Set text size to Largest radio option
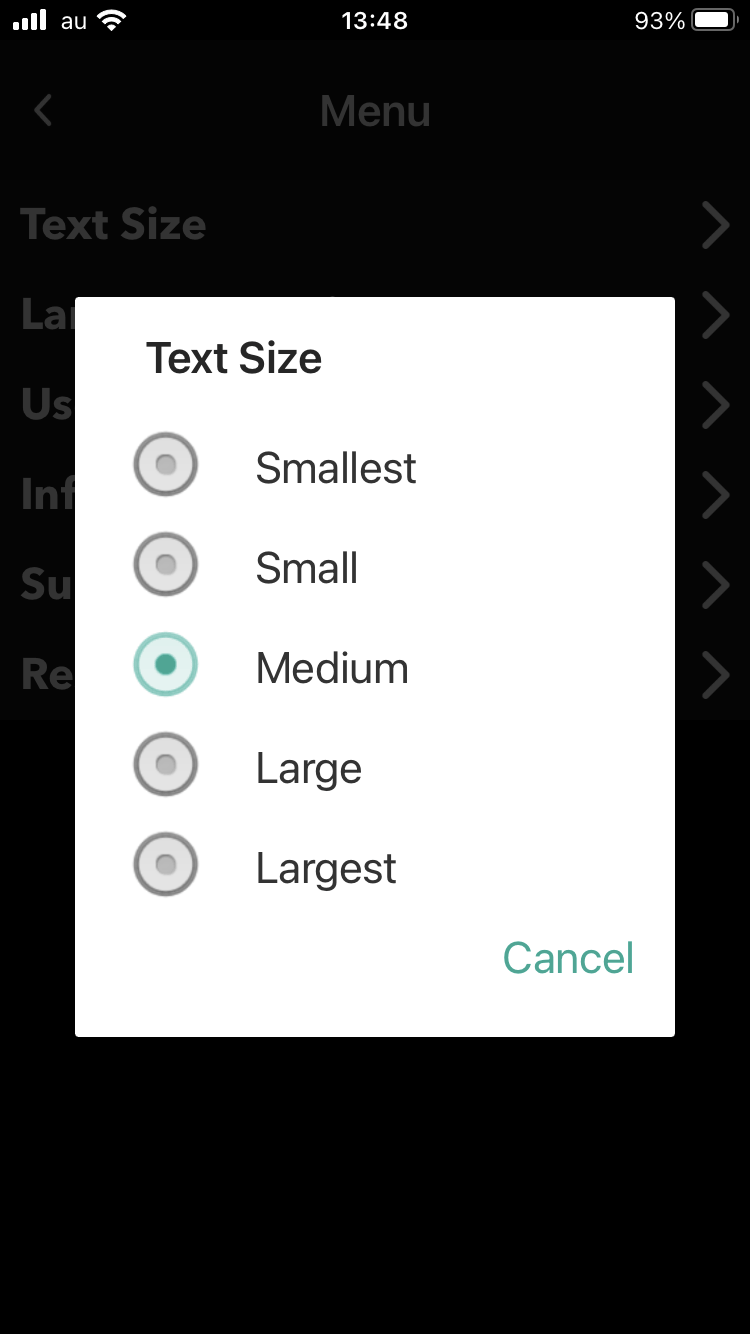This screenshot has width=750, height=1334. [166, 865]
